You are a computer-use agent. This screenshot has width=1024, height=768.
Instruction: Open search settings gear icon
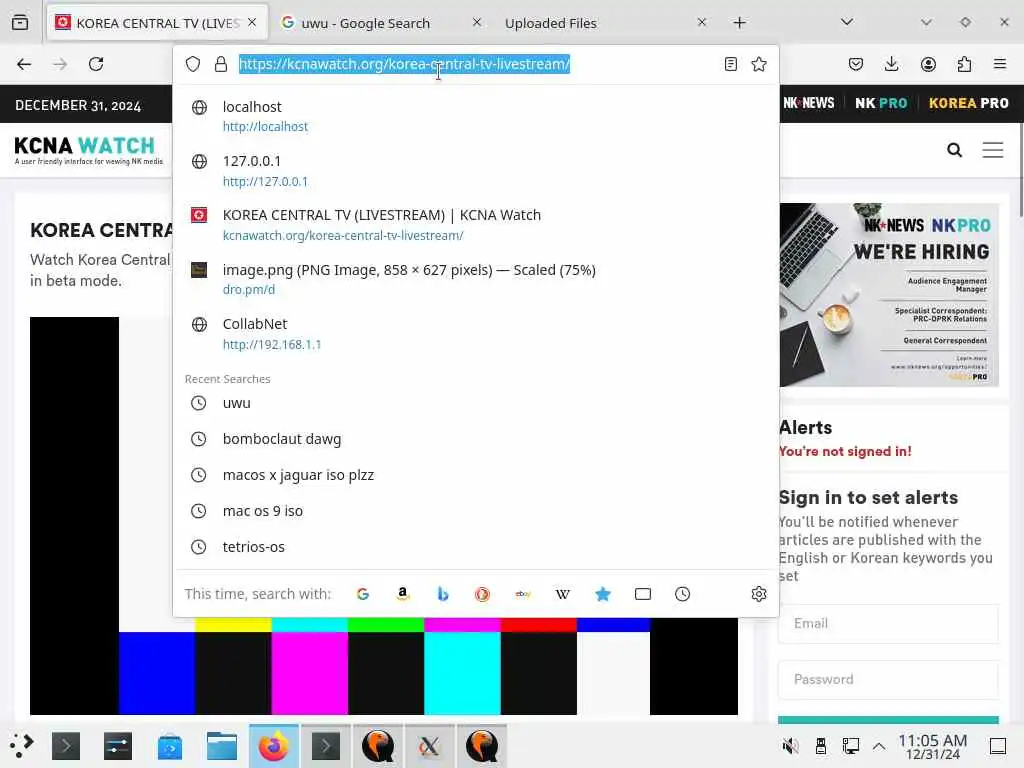tap(759, 594)
